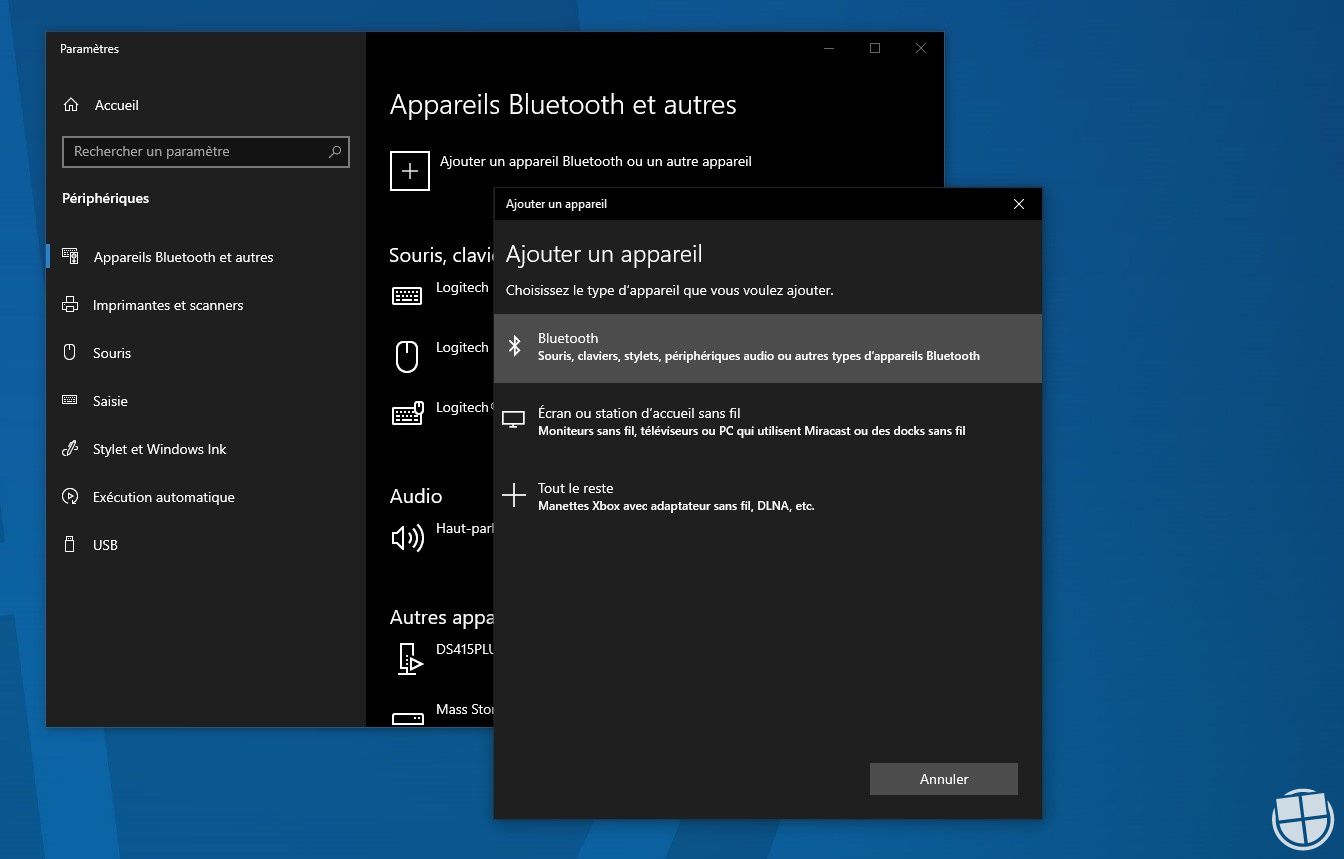Click the monitor icon for wireless display option
The width and height of the screenshot is (1344, 859).
[513, 420]
